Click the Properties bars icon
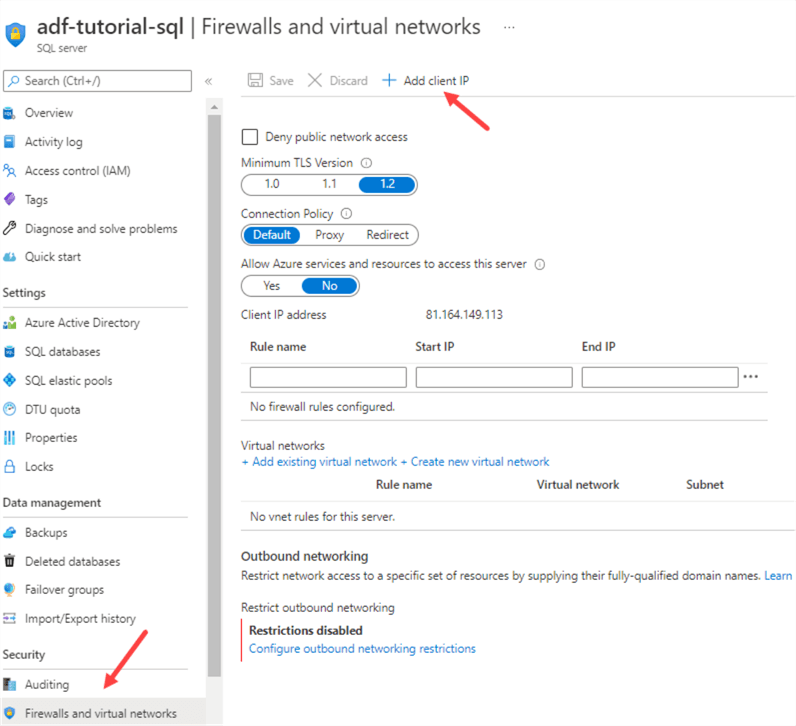 [x=9, y=438]
